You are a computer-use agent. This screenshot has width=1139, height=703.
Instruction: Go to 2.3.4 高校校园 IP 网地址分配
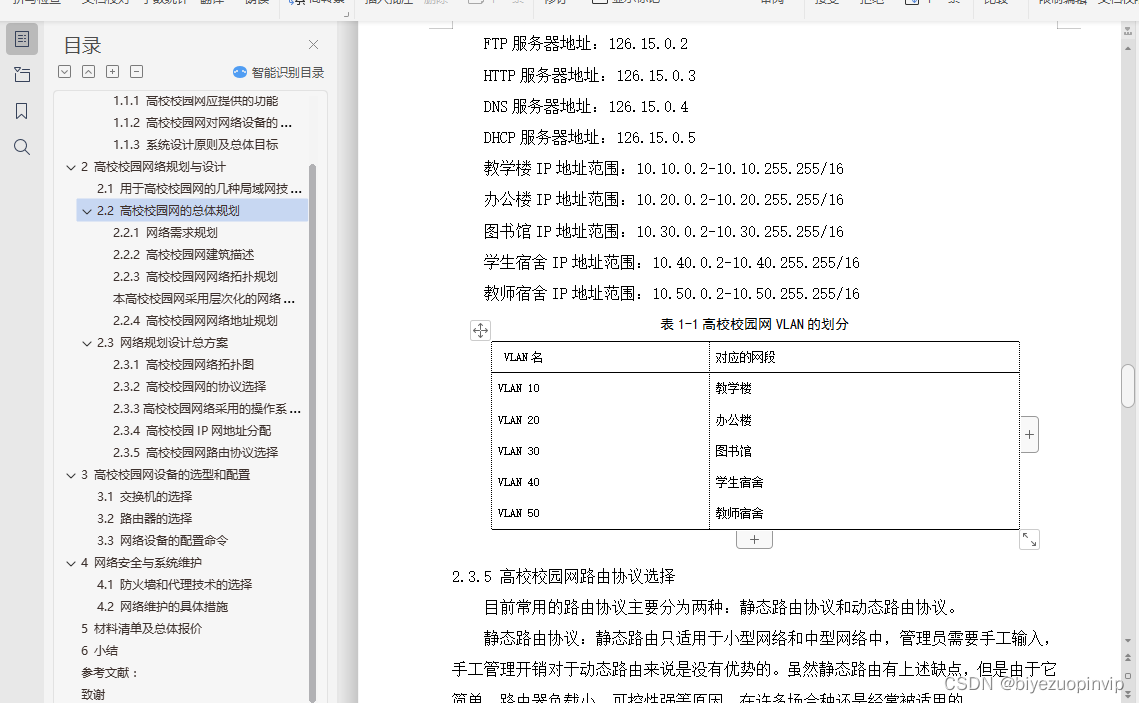pyautogui.click(x=192, y=431)
